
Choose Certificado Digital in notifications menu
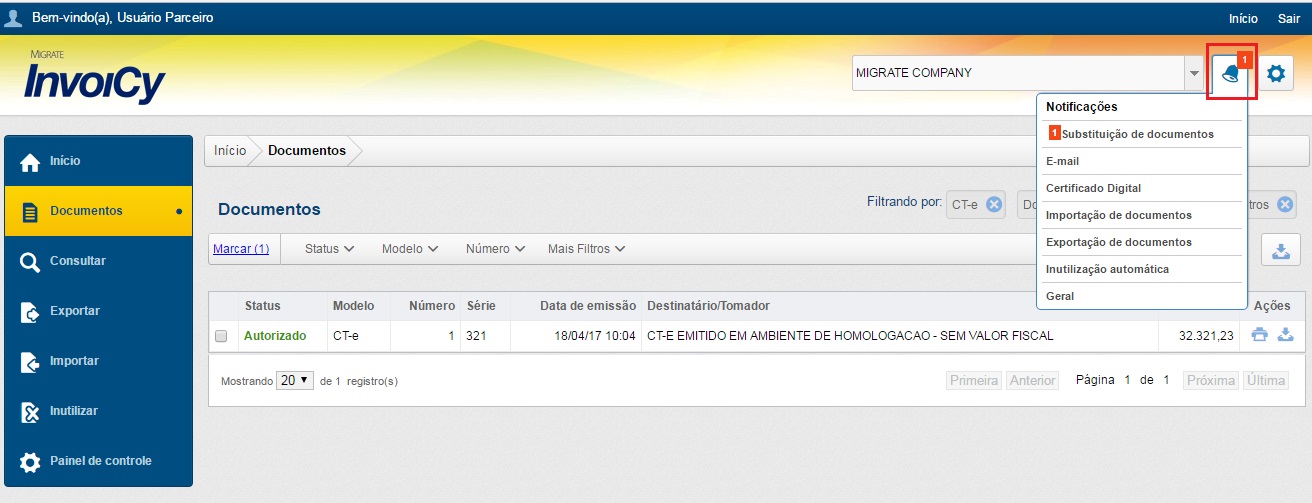pos(1093,188)
